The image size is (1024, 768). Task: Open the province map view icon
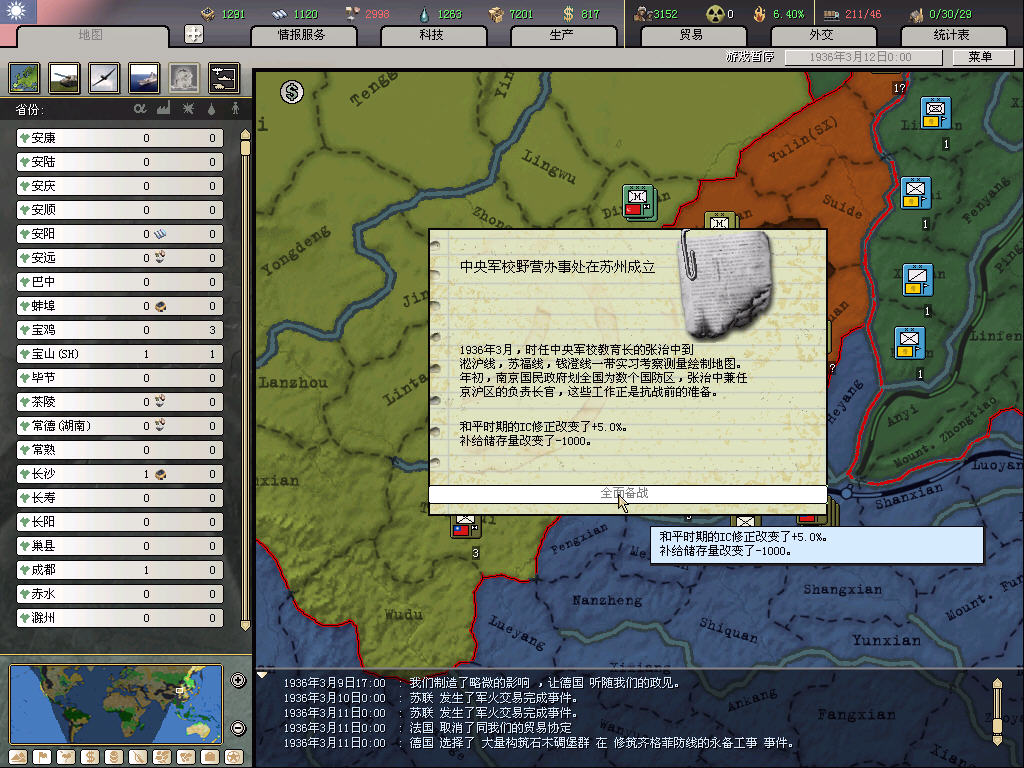25,78
